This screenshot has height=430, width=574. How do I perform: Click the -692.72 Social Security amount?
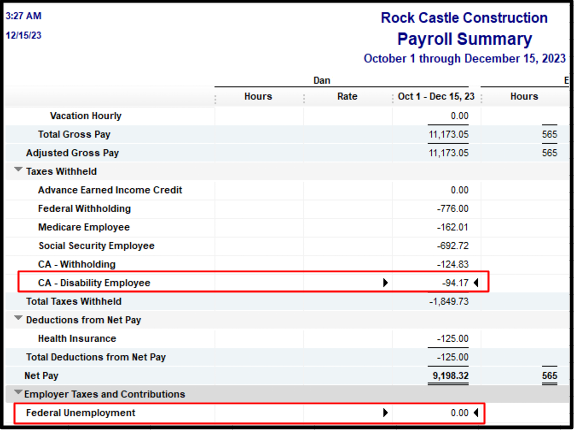coord(452,246)
